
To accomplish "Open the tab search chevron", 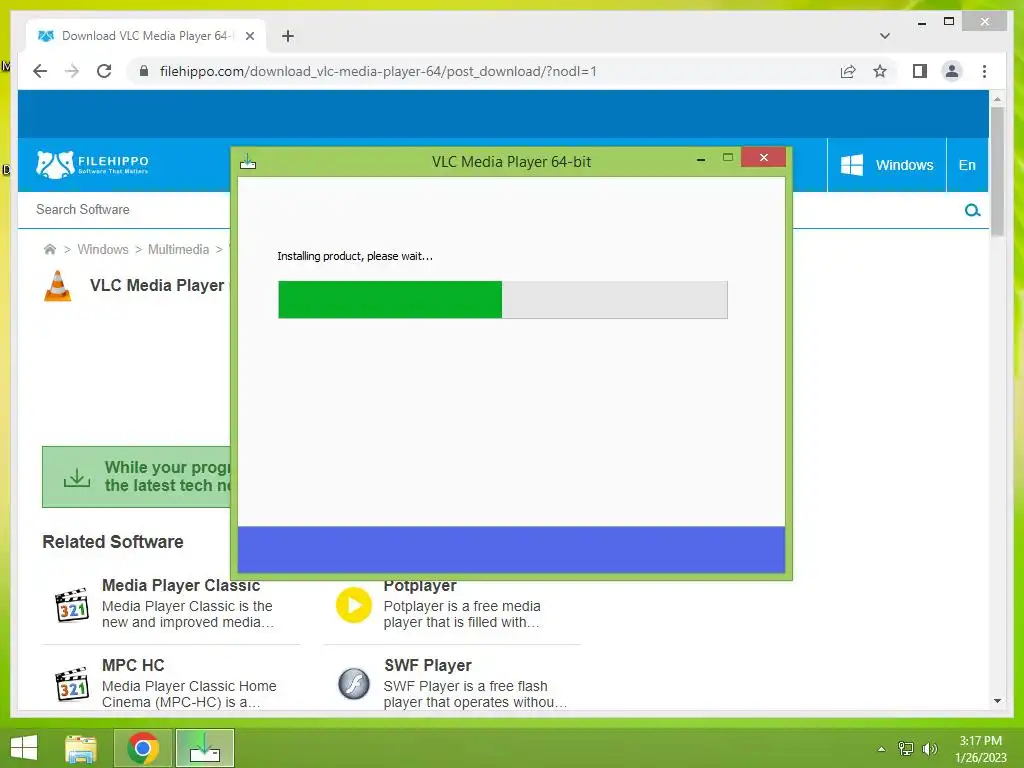I will 884,36.
